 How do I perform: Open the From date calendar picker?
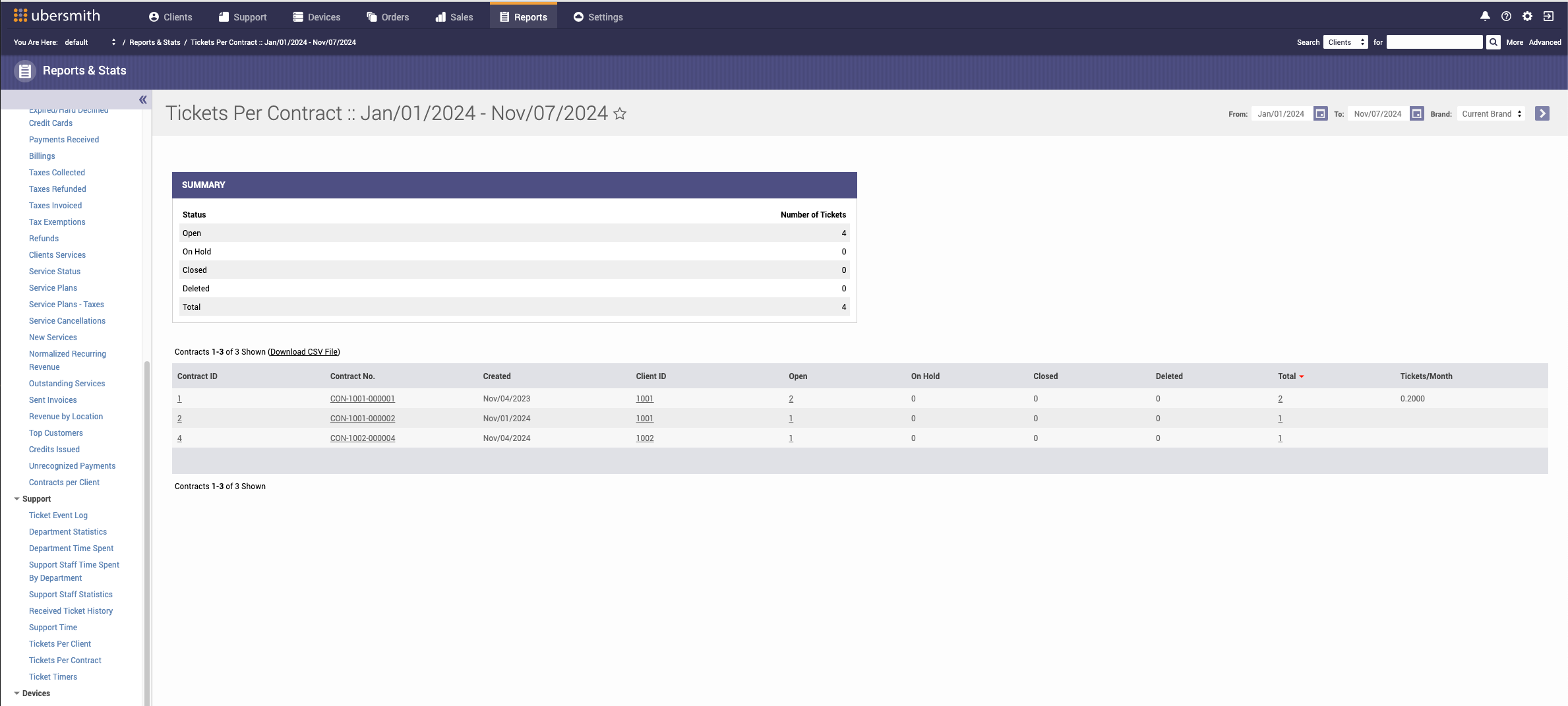[1320, 114]
